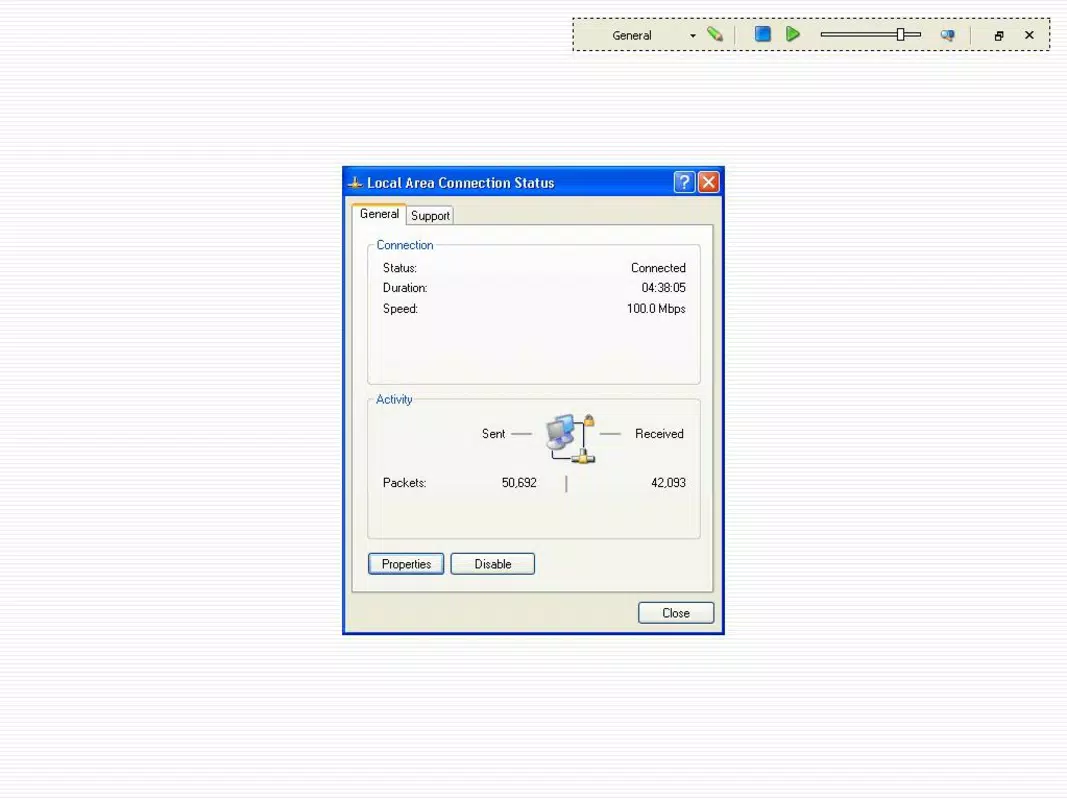Click the Close button at the bottom of the dialog
The image size is (1067, 800).
click(676, 613)
